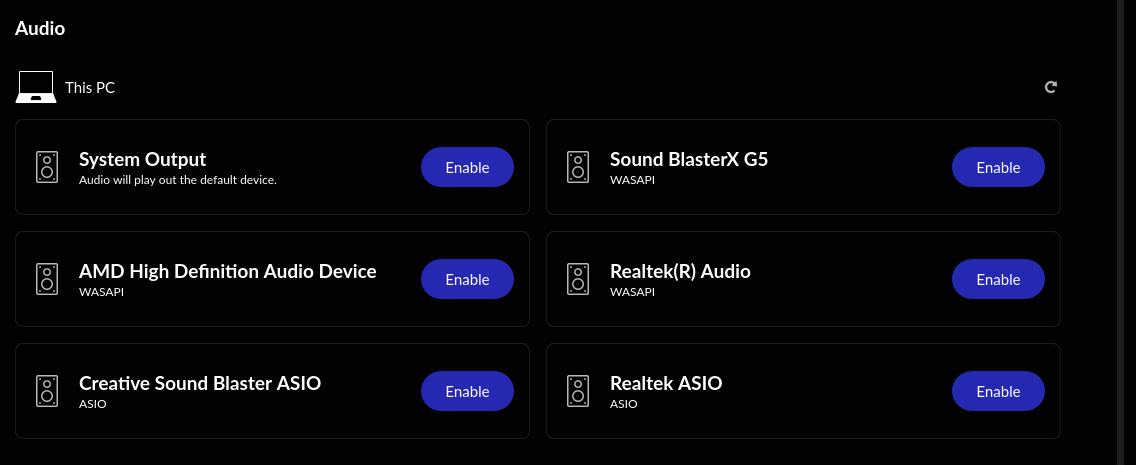Viewport: 1136px width, 465px height.
Task: Click the Creative Sound Blaster ASIO speaker icon
Action: 47,391
